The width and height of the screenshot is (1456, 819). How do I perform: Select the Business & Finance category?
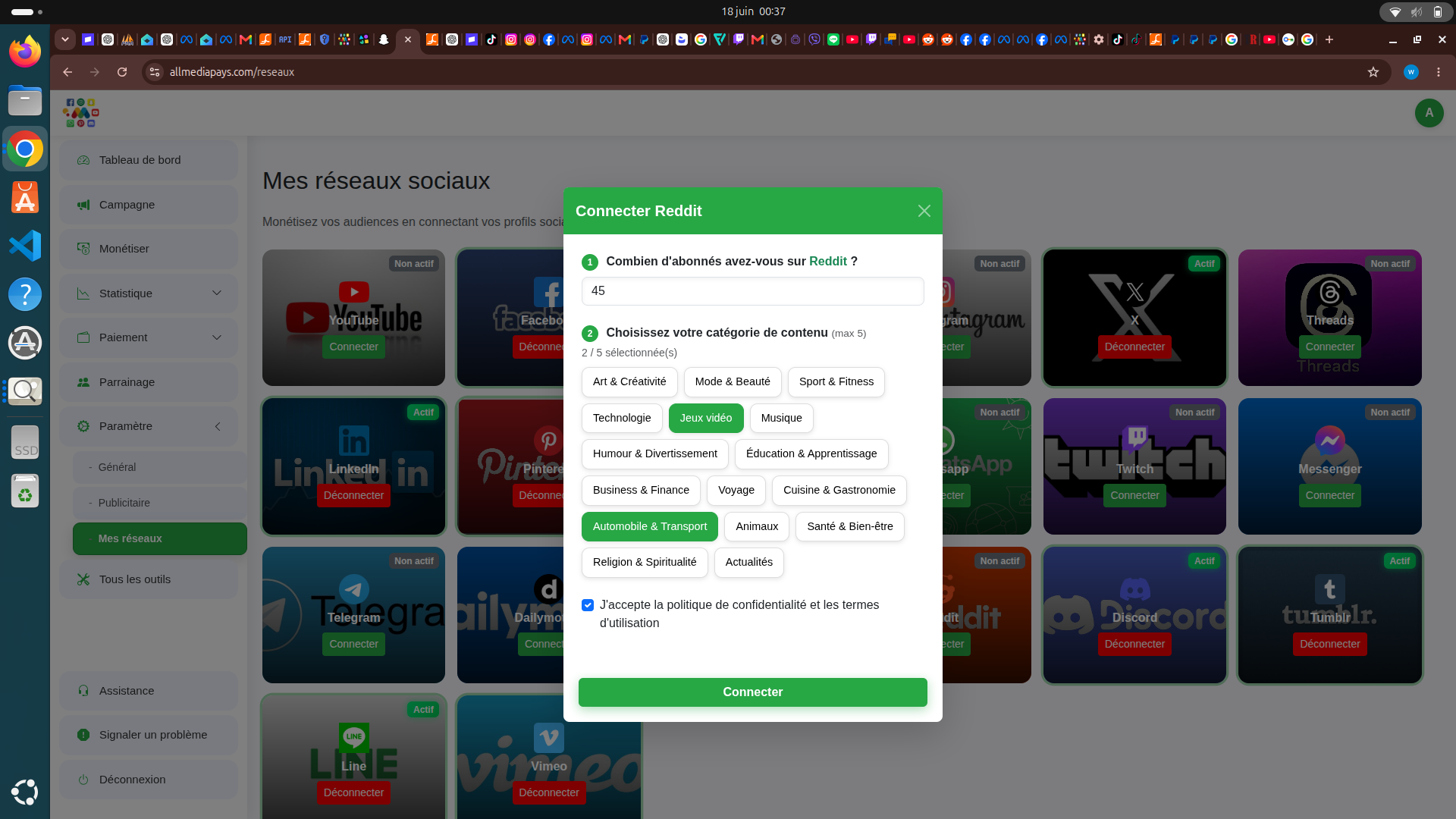point(641,491)
